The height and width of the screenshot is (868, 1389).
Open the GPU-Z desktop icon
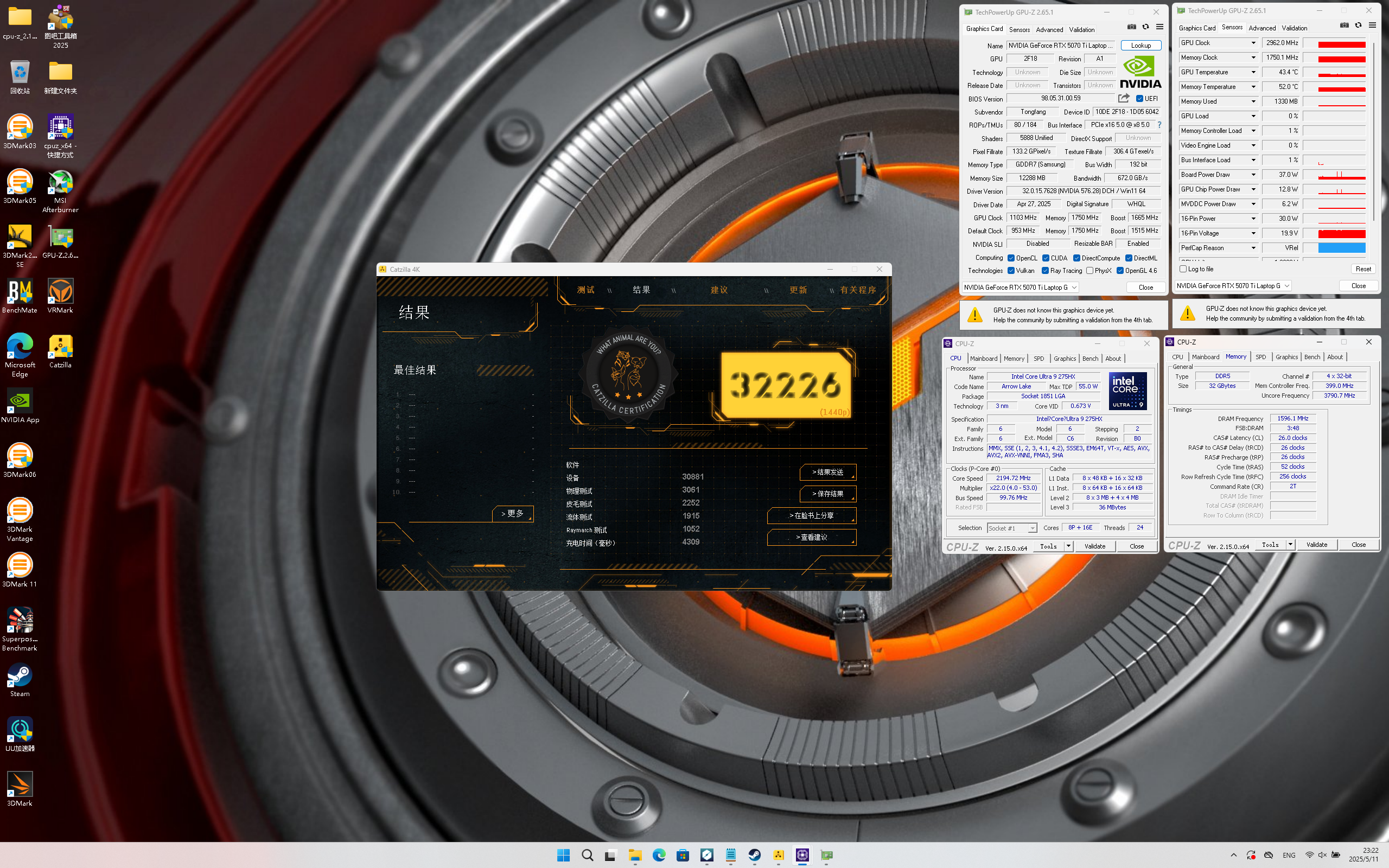click(60, 241)
